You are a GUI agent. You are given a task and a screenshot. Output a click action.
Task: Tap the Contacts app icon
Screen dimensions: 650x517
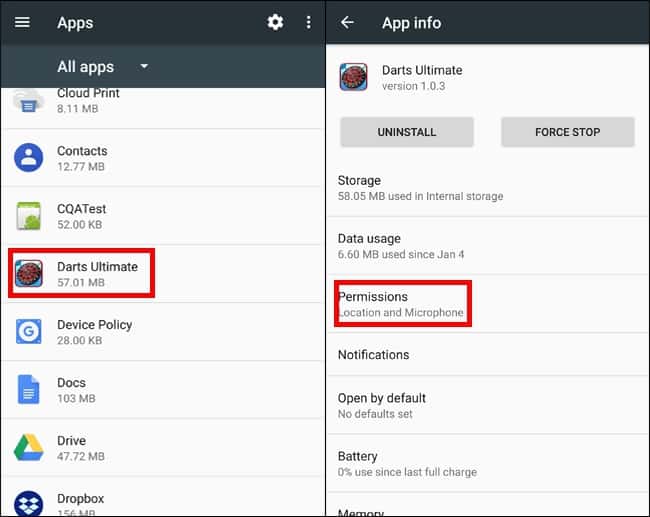pyautogui.click(x=29, y=158)
